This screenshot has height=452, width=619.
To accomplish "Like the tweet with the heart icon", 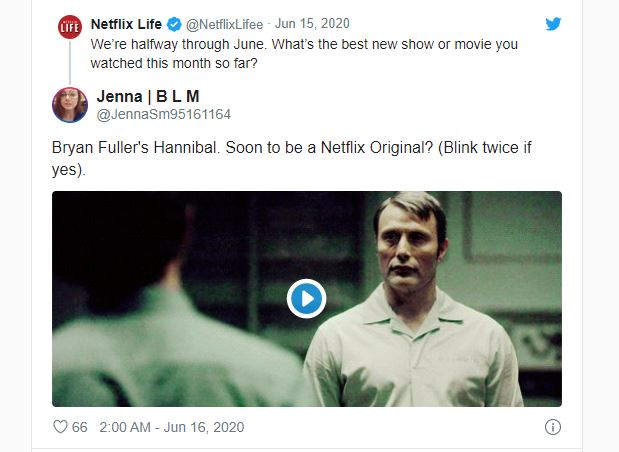I will coord(60,427).
